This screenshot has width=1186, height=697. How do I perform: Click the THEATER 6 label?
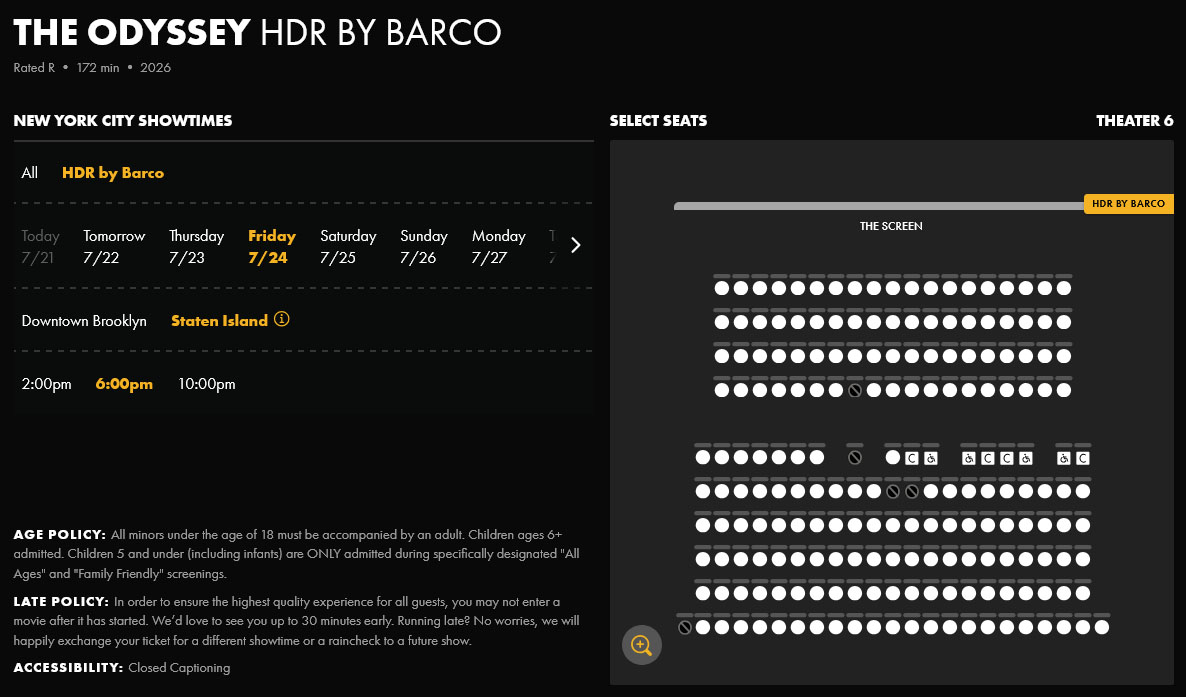click(1135, 120)
